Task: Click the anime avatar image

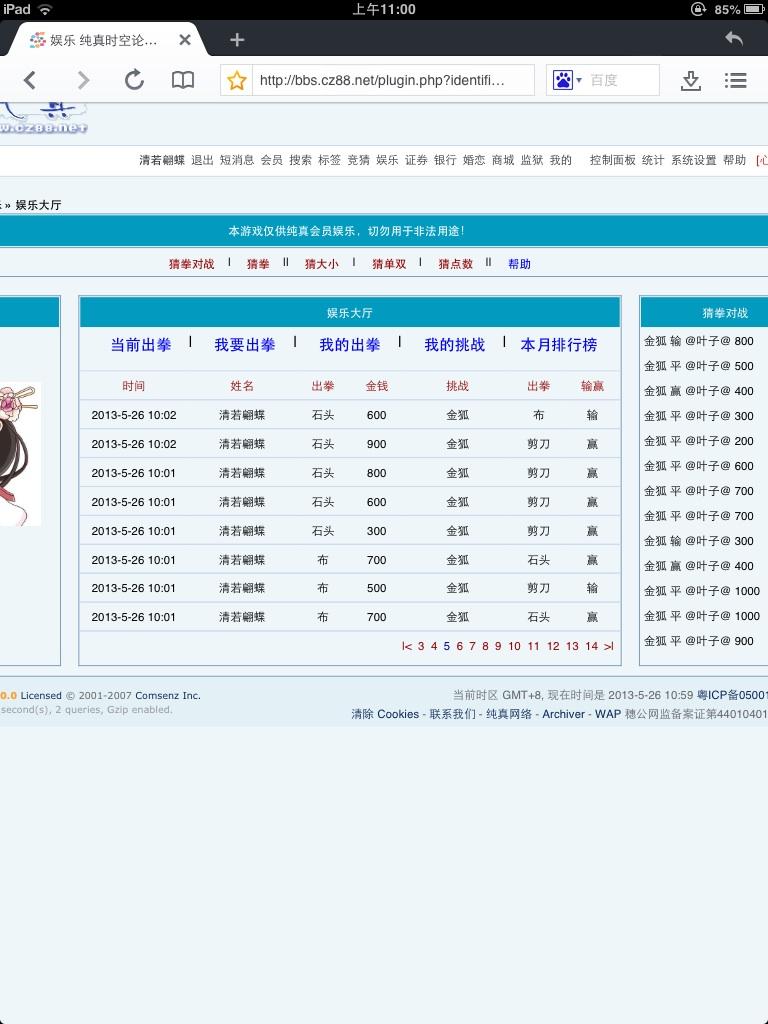Action: [x=20, y=454]
